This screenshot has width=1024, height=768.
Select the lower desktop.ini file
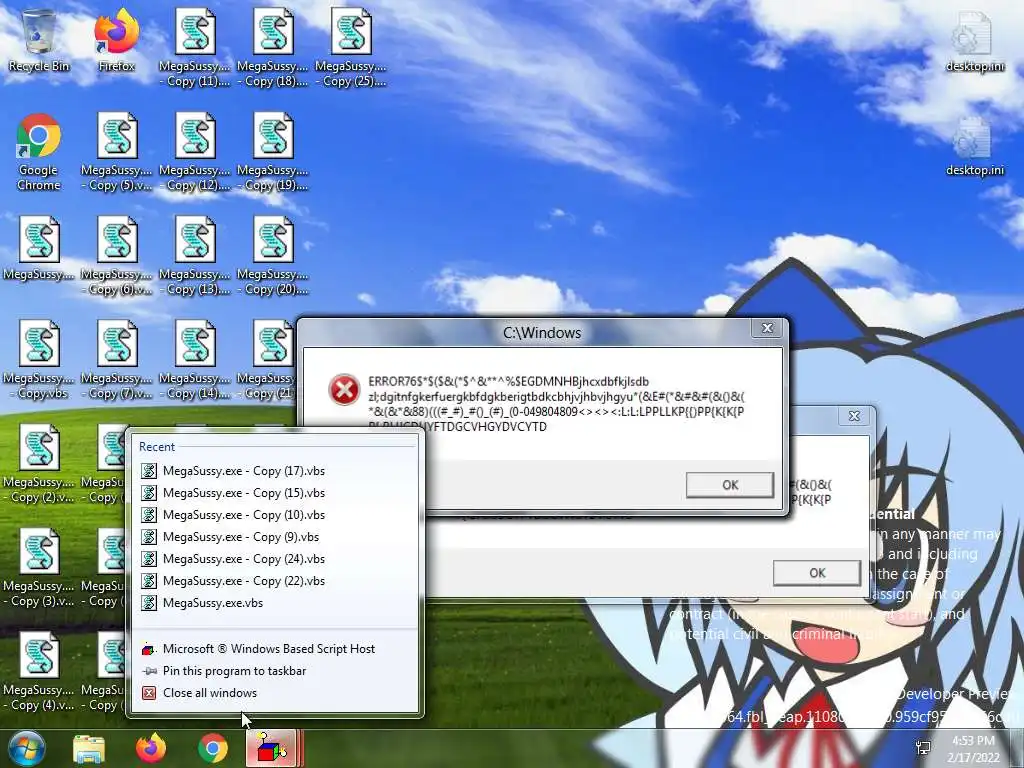coord(974,145)
